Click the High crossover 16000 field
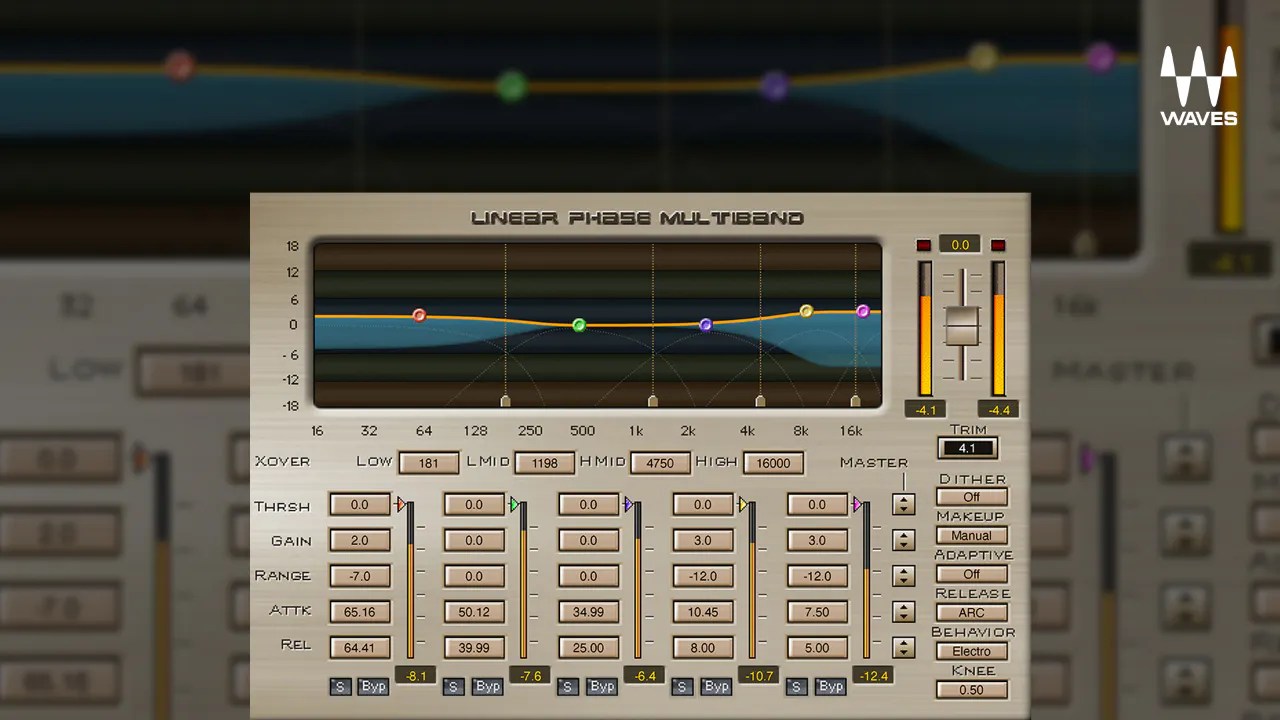The image size is (1280, 720). [x=773, y=463]
